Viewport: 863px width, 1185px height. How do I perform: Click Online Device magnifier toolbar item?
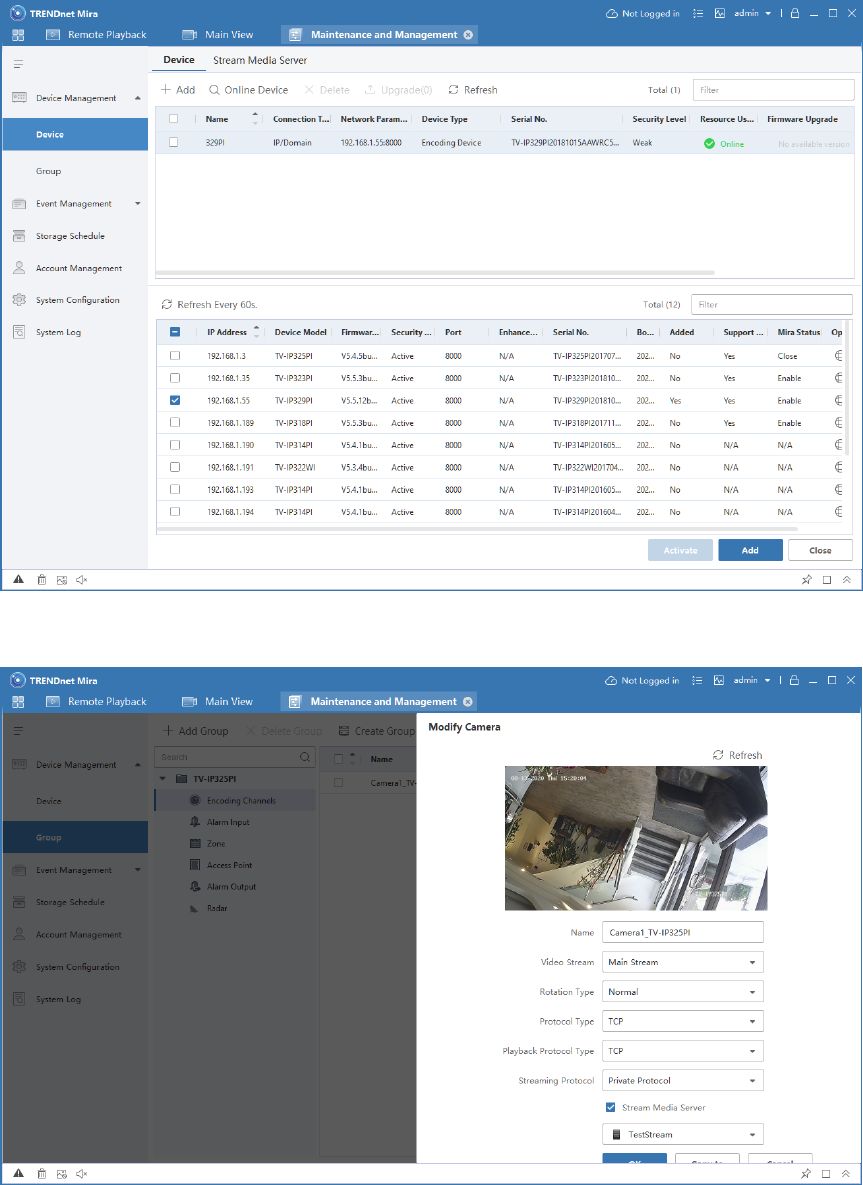click(249, 90)
